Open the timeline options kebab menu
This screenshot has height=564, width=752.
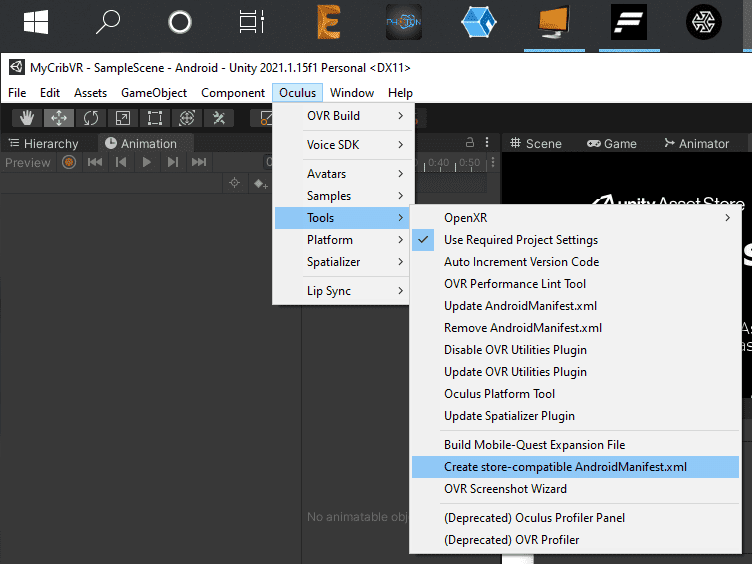pyautogui.click(x=493, y=163)
